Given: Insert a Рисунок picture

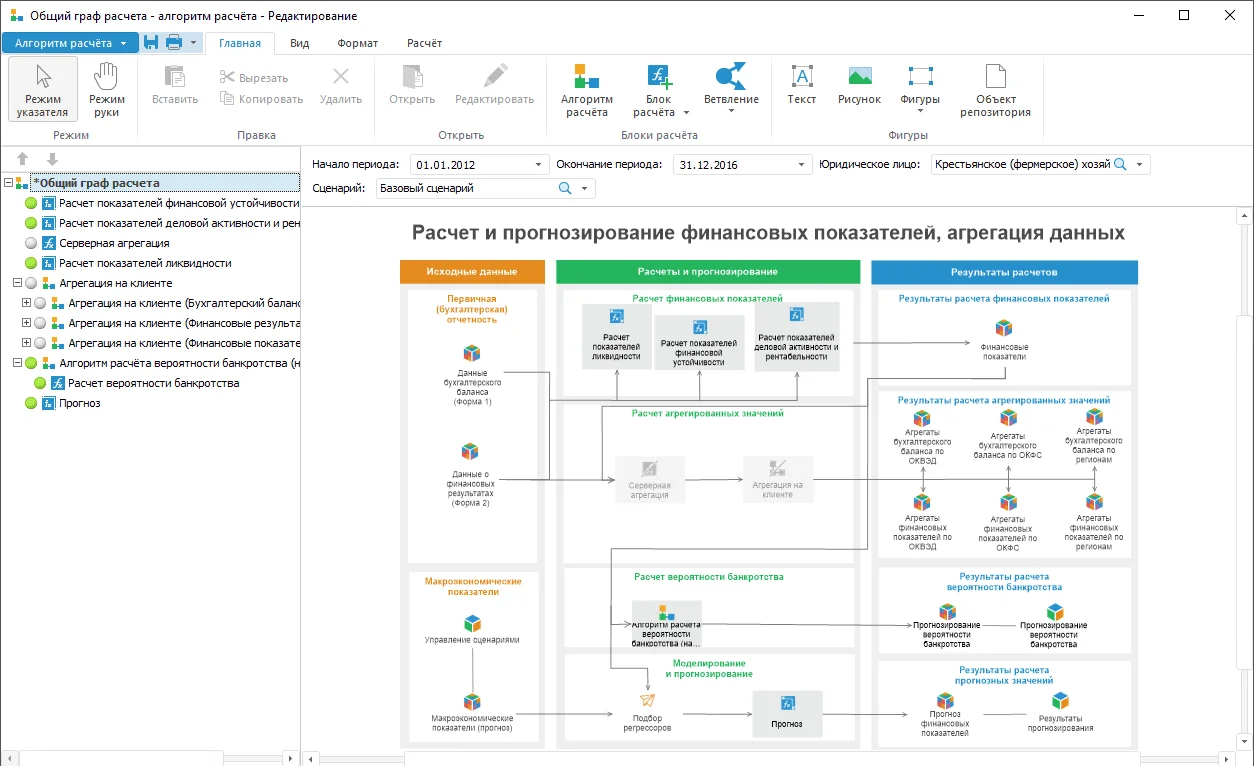Looking at the screenshot, I should coord(860,86).
